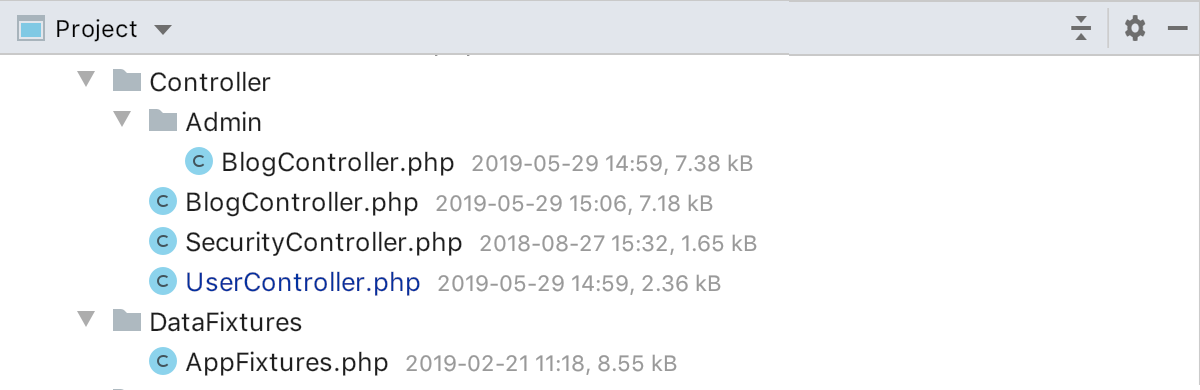1200x390 pixels.
Task: Click the Collapse All icon
Action: coord(1081,29)
